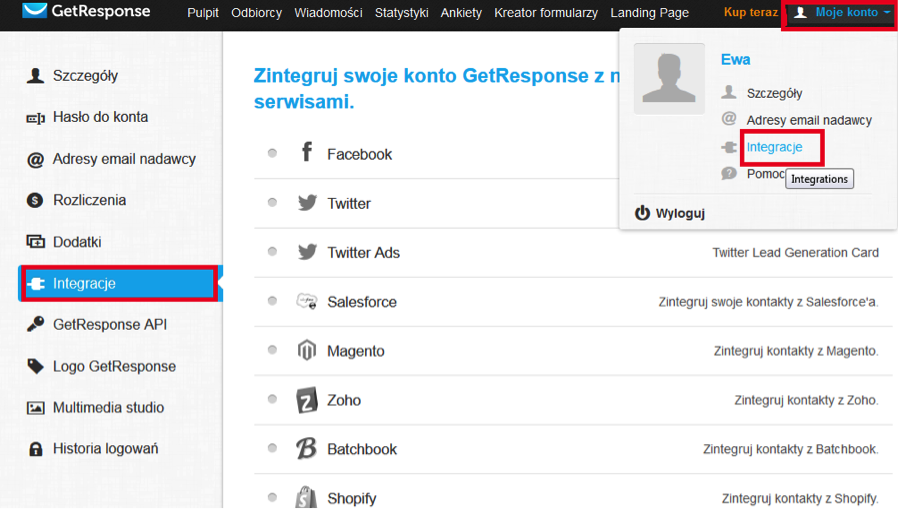Click the Logo GetResponse tag icon
Image resolution: width=898 pixels, height=509 pixels.
click(x=36, y=366)
